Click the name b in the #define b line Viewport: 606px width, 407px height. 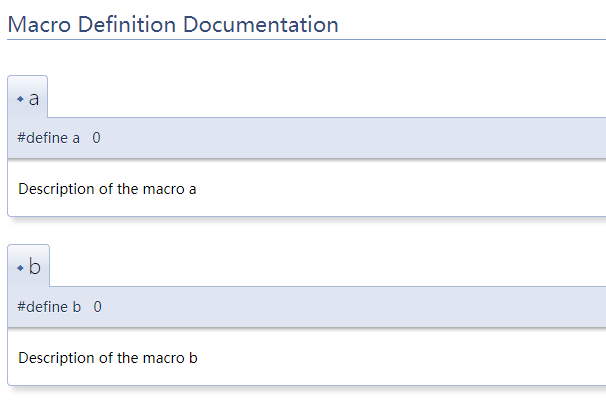pos(77,307)
